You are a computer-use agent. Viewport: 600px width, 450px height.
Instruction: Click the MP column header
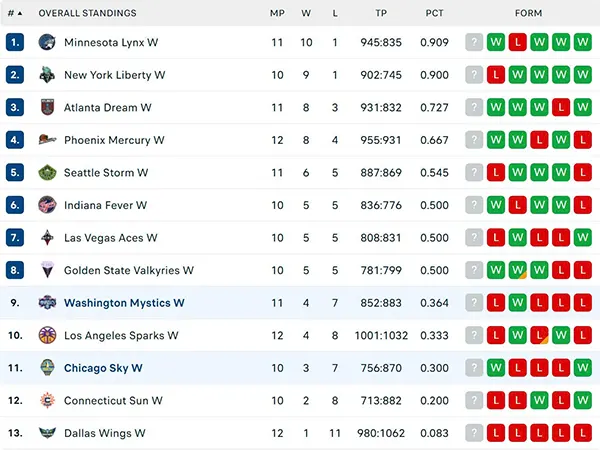(x=277, y=13)
